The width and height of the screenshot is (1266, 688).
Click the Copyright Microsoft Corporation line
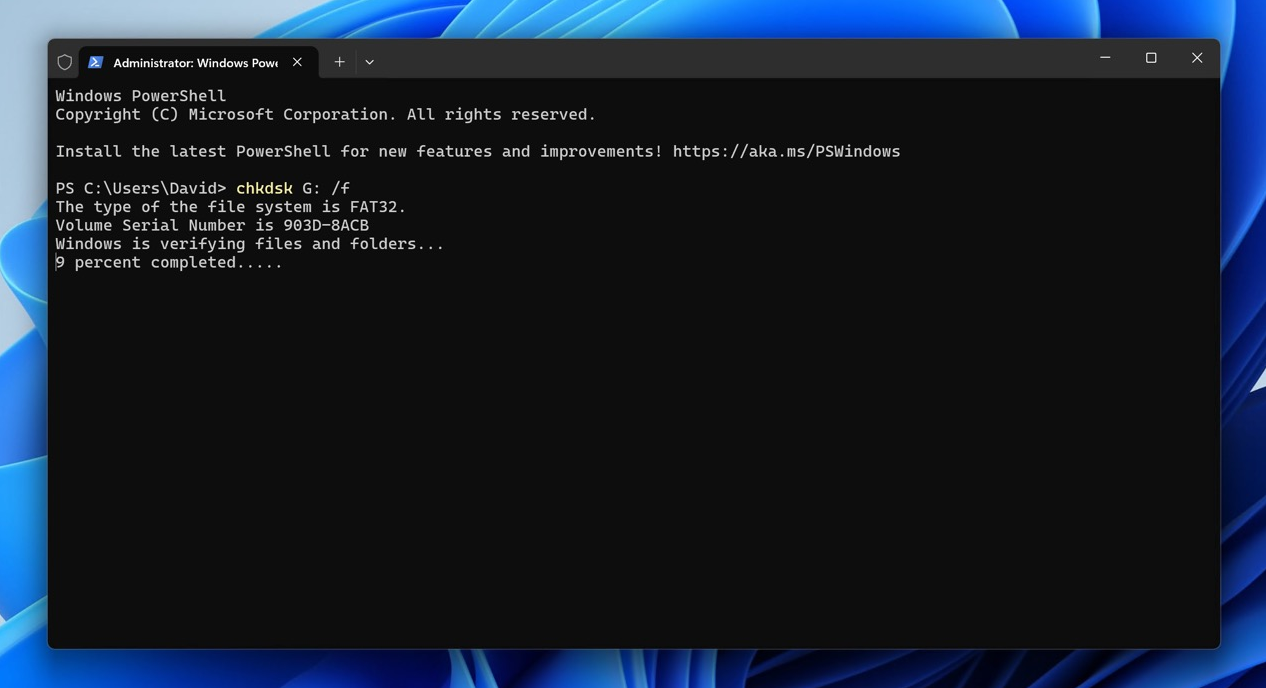(x=325, y=115)
